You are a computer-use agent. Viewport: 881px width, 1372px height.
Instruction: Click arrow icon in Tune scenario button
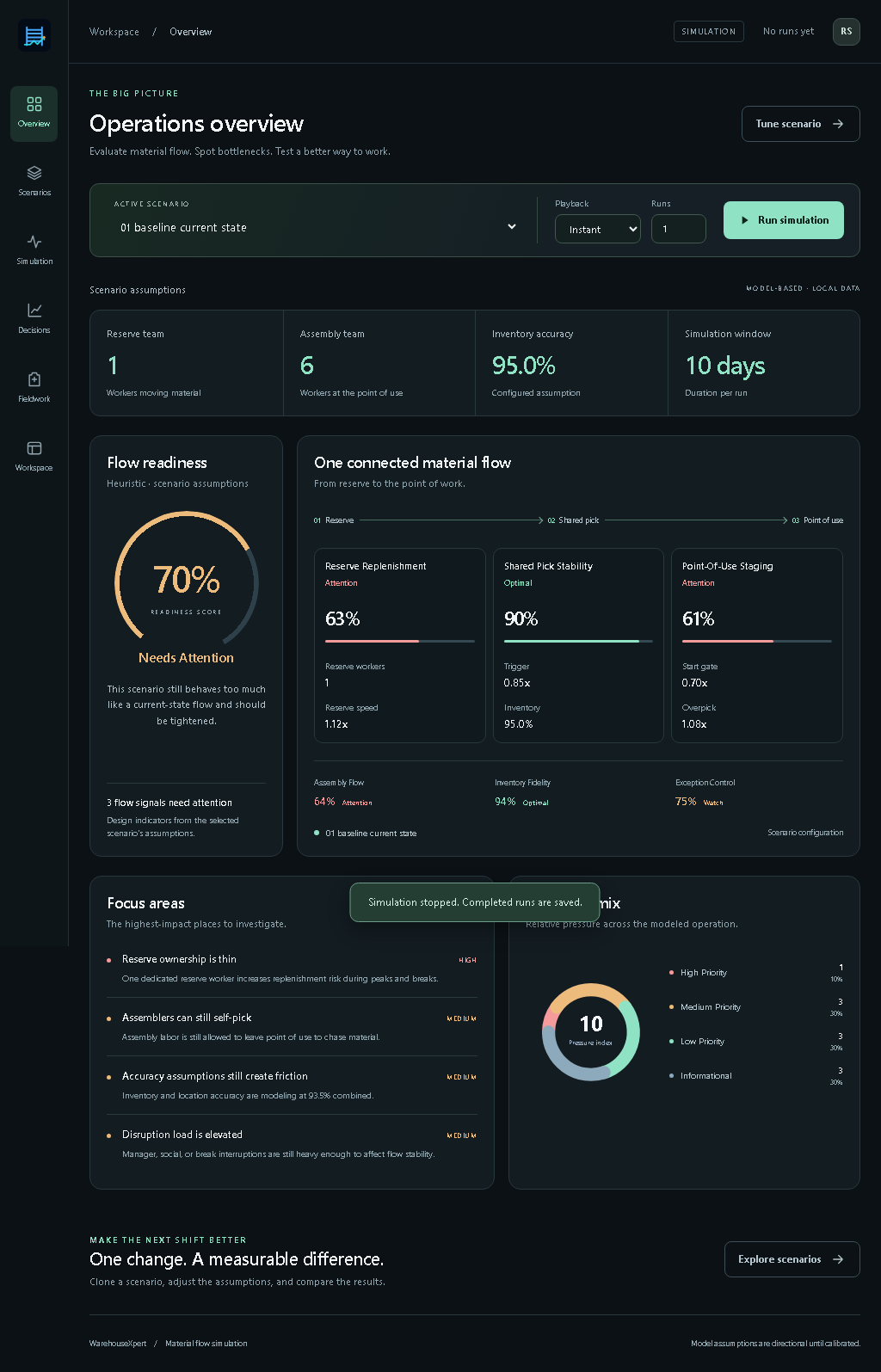tap(838, 124)
